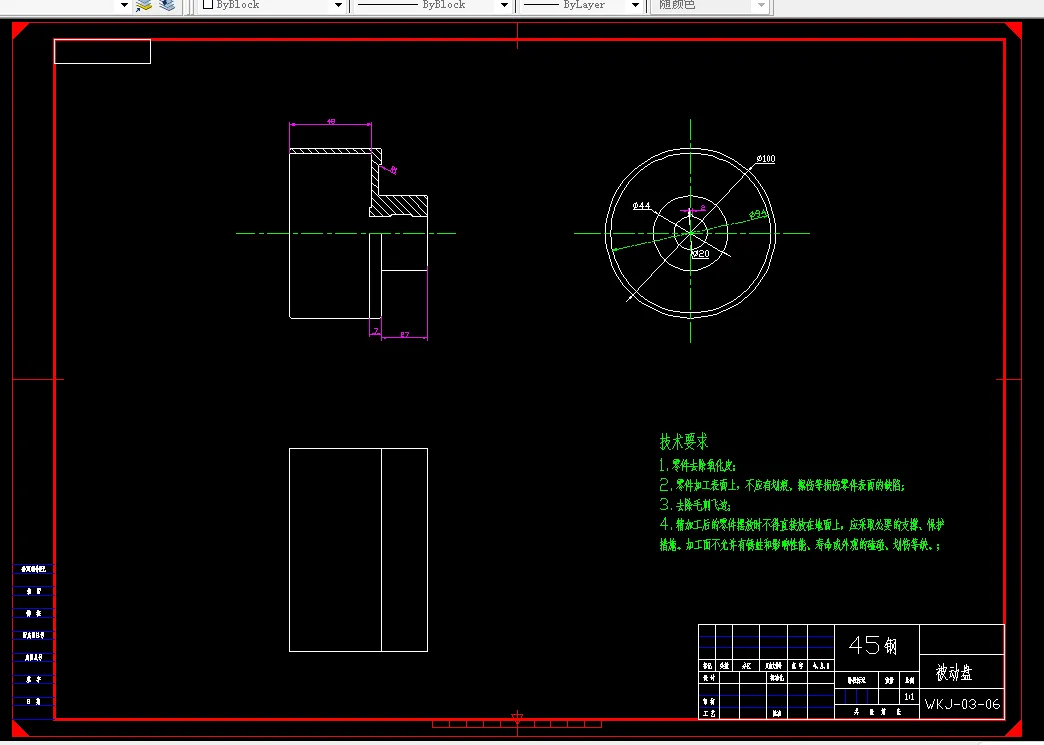The width and height of the screenshot is (1044, 745).
Task: Select the magenta 40 width dimension
Action: [331, 122]
